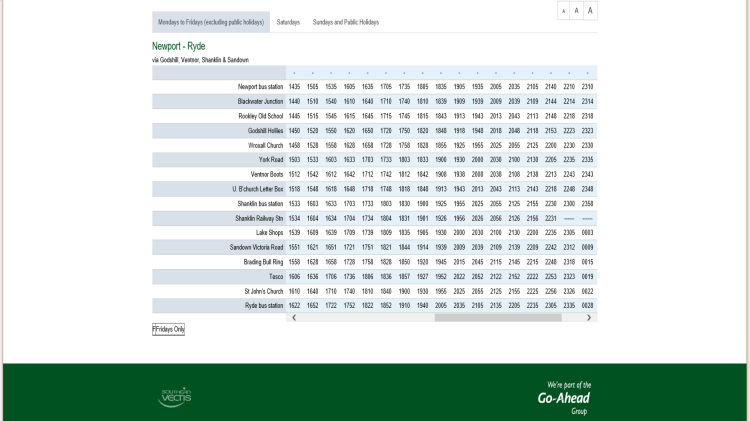Click the Newport bus station stop name

(x=260, y=87)
